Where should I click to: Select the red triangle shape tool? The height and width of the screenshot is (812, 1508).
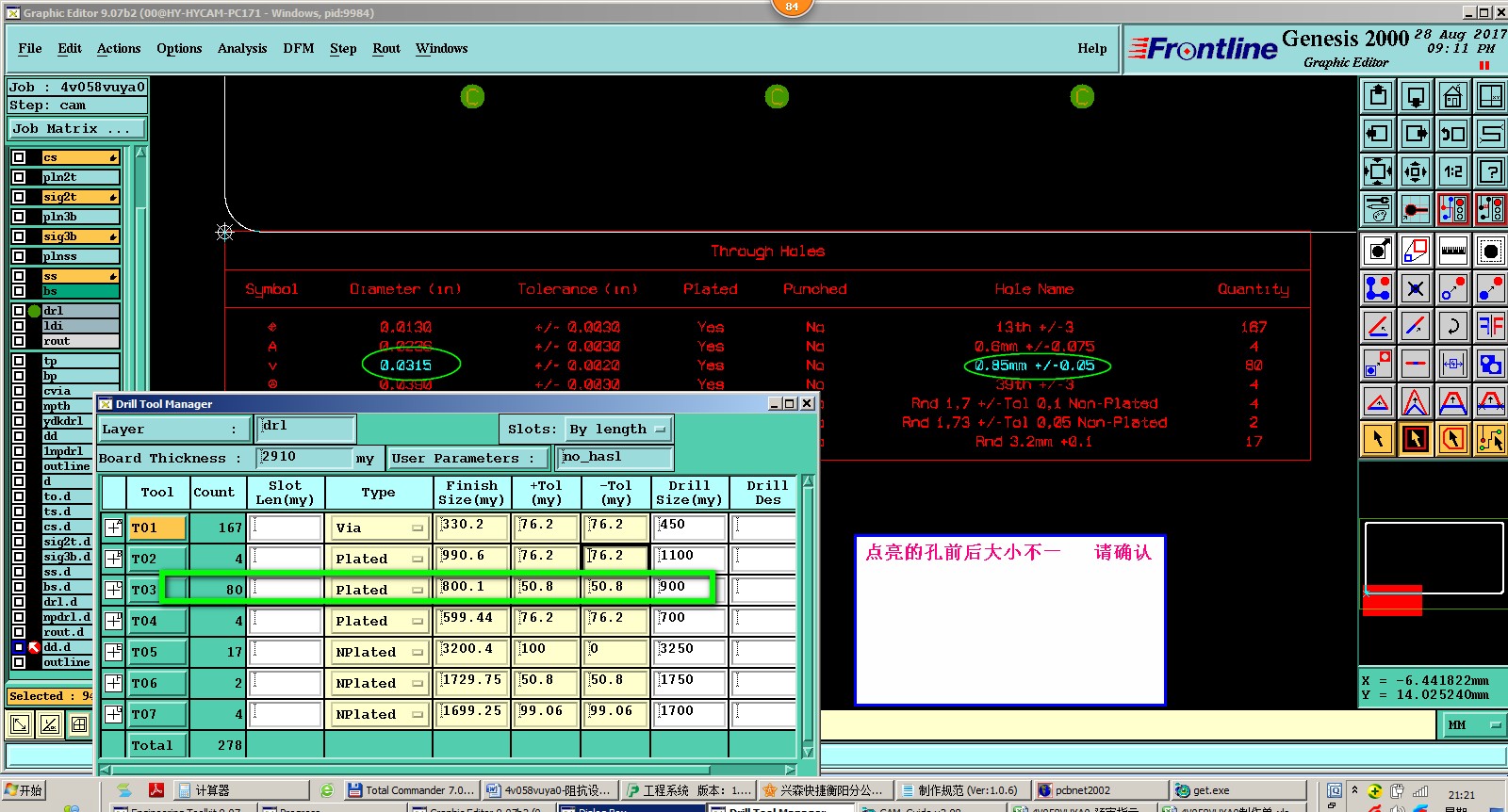(1378, 402)
